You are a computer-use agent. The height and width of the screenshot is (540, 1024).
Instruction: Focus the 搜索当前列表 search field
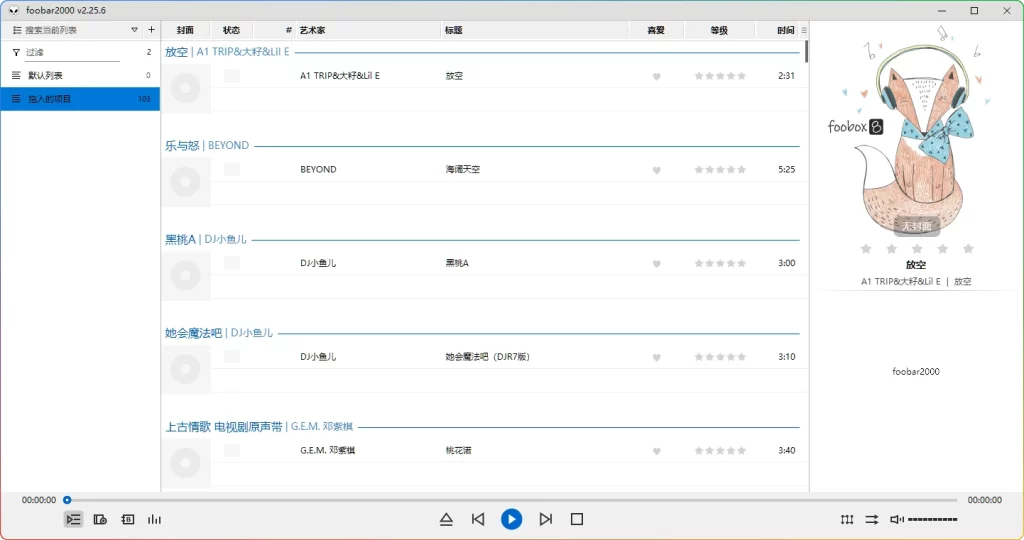coord(75,30)
